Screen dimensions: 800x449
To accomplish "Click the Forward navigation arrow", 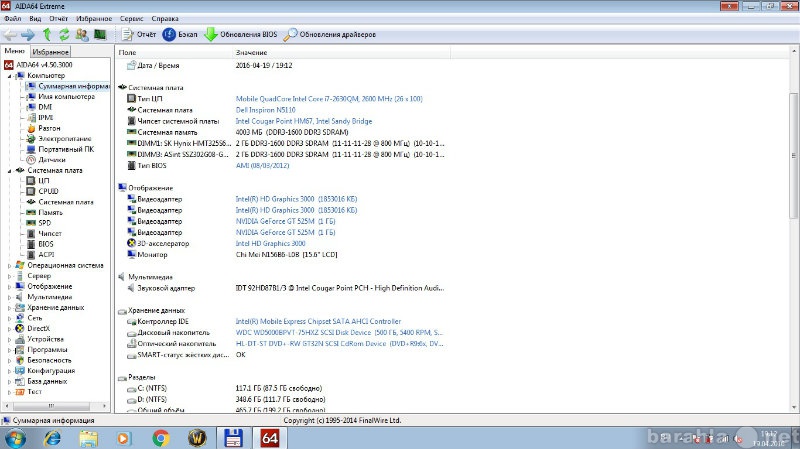I will pos(28,35).
